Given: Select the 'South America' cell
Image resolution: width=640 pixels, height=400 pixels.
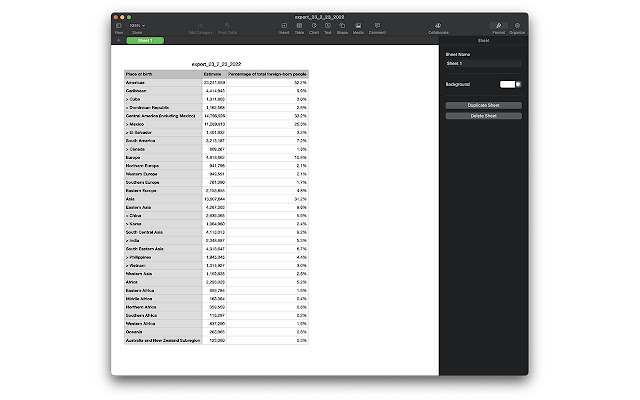Looking at the screenshot, I should pos(163,141).
